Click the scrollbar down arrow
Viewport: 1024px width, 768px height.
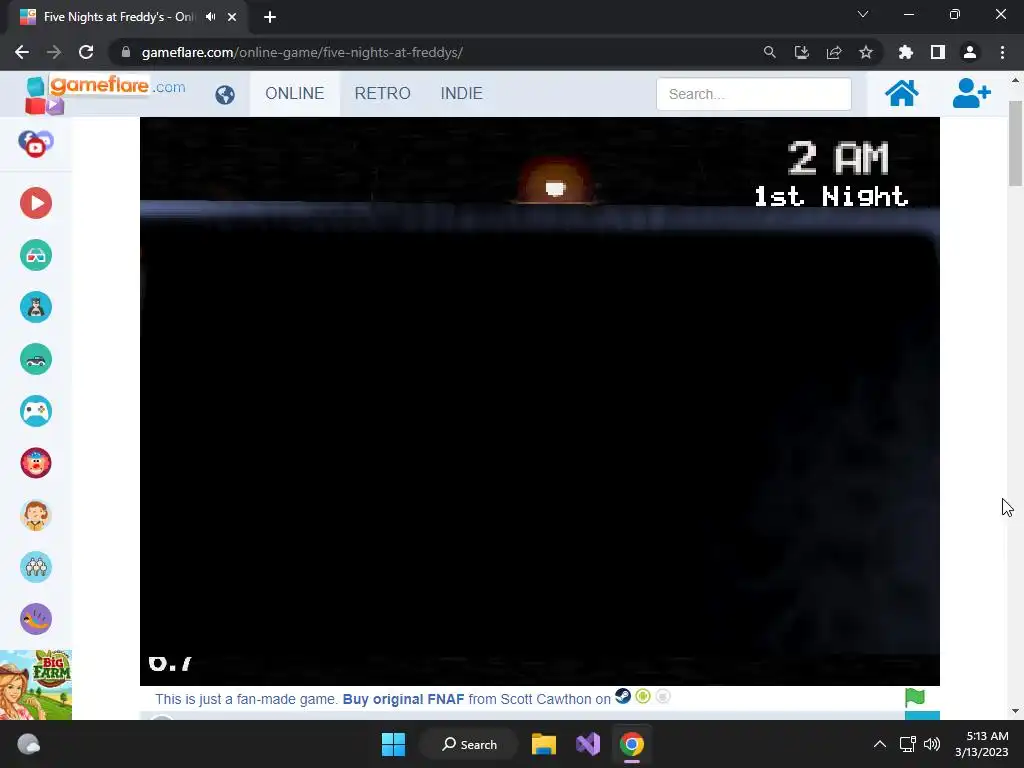1016,711
